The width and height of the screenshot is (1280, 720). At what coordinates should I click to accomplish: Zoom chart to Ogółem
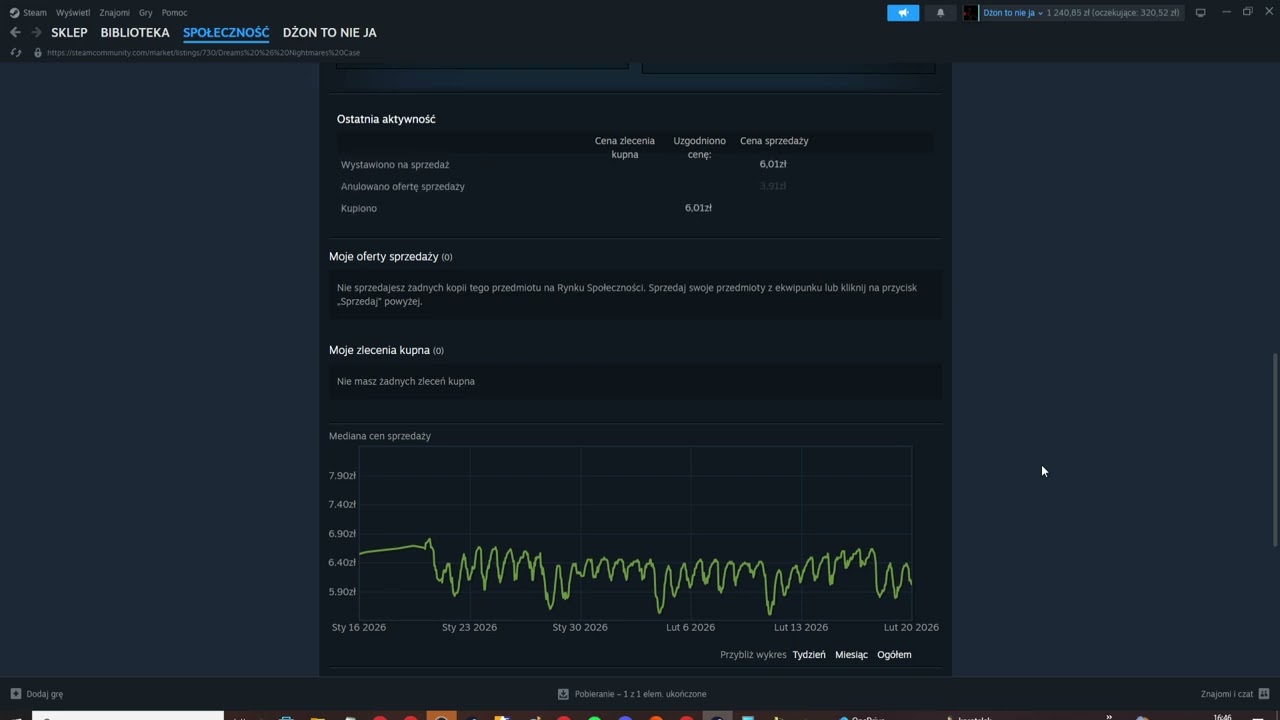[894, 655]
